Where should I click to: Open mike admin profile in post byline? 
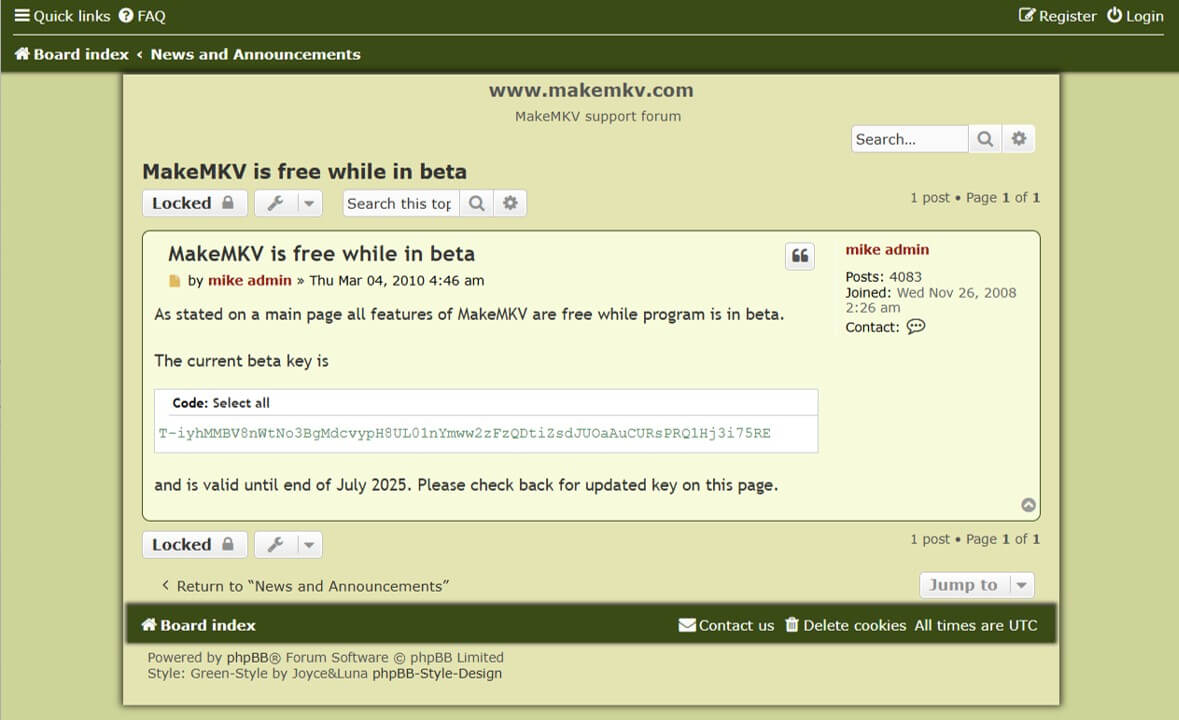[x=250, y=280]
